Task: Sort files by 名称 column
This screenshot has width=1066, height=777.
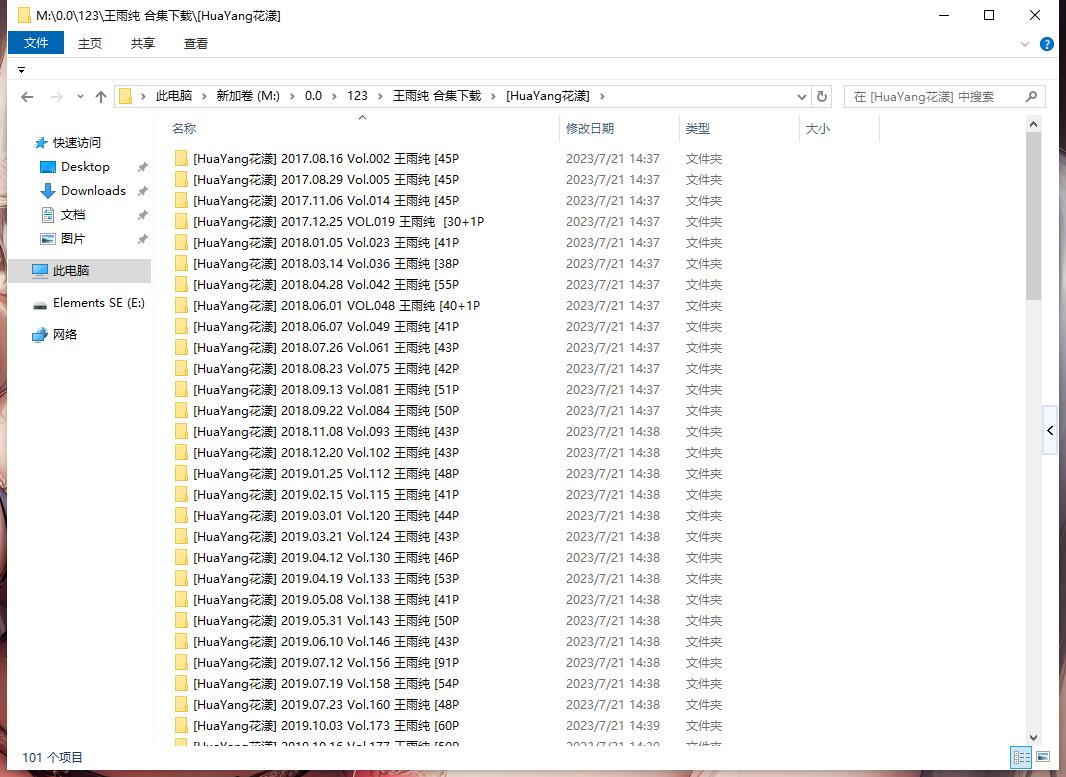Action: coord(184,128)
